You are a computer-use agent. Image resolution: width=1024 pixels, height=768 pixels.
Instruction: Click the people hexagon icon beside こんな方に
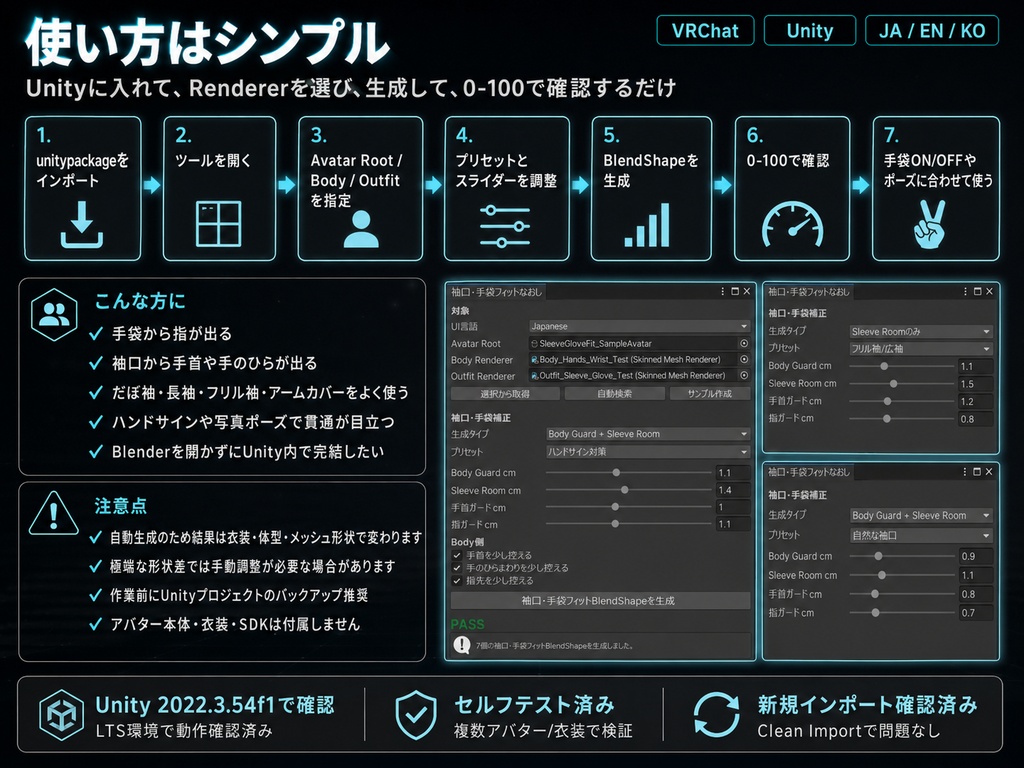[54, 315]
